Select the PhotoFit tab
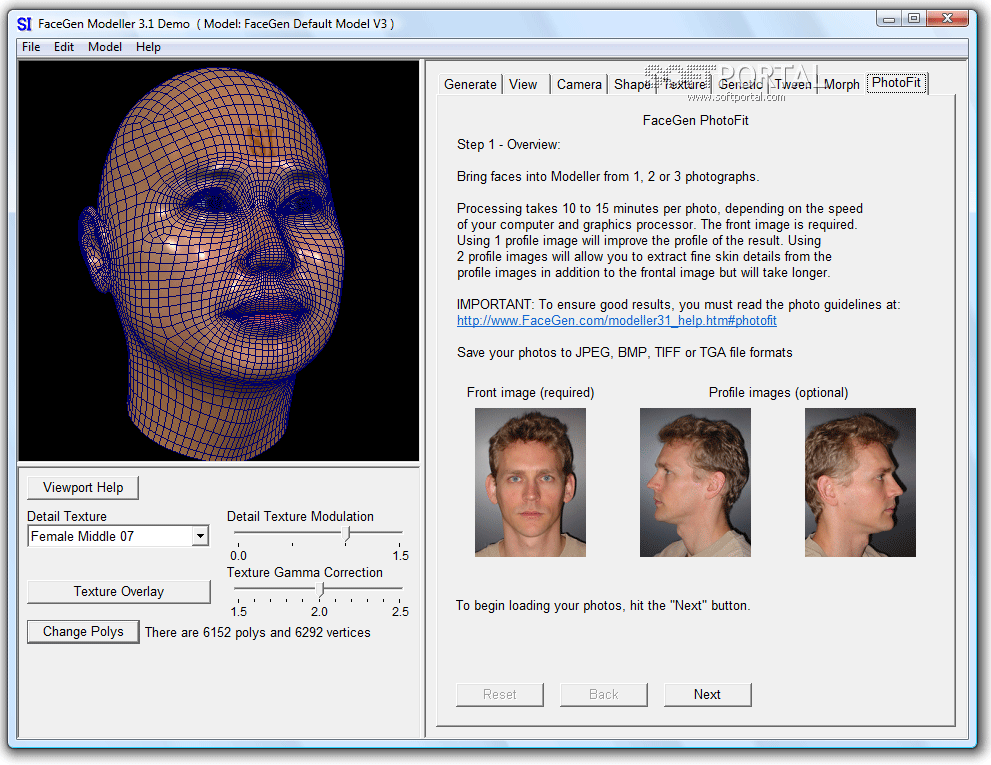 (896, 83)
